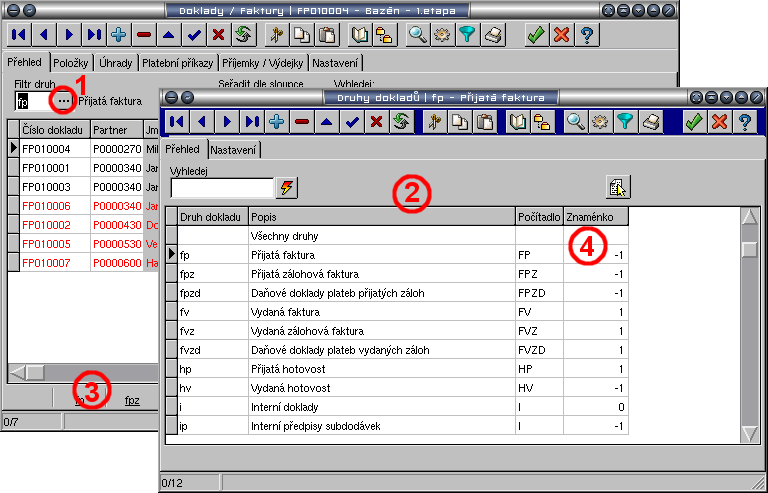
Task: Click the down arrow of the document types vertical scrollbar
Action: tap(748, 433)
